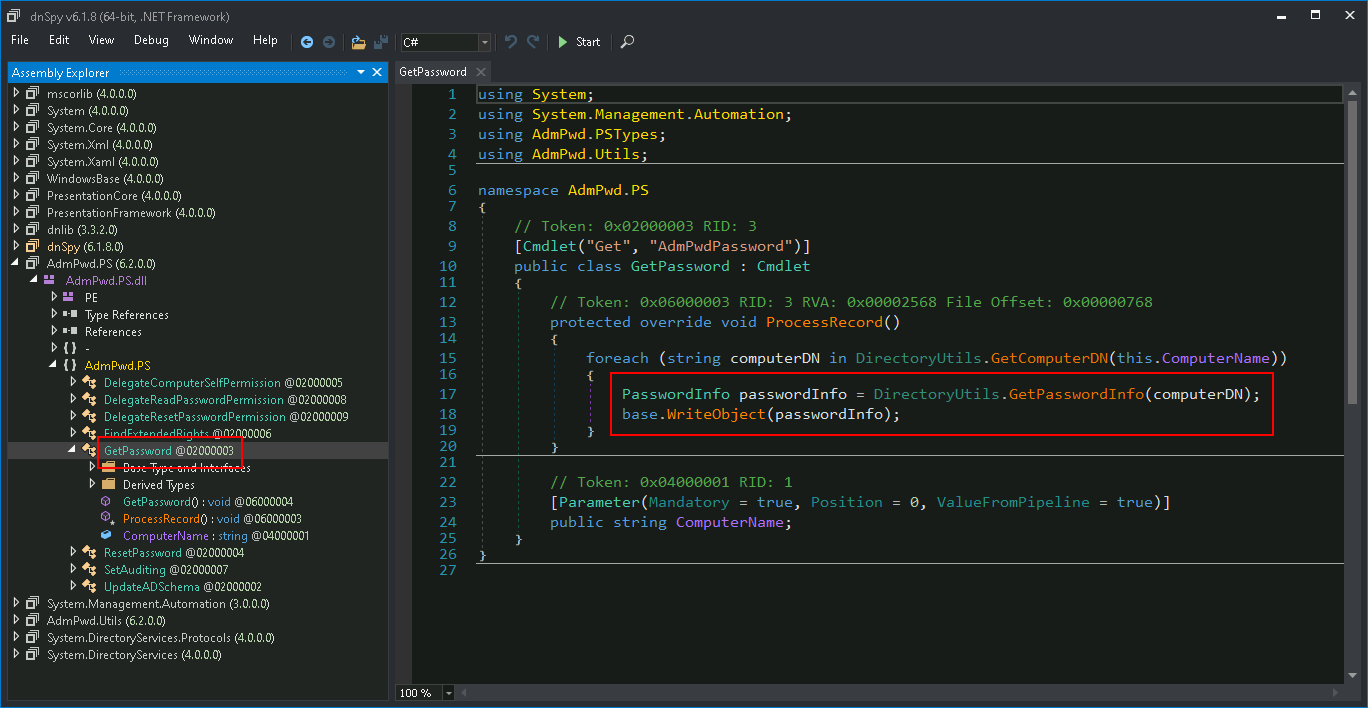Image resolution: width=1368 pixels, height=708 pixels.
Task: Click the Navigate Back arrow icon
Action: 307,42
